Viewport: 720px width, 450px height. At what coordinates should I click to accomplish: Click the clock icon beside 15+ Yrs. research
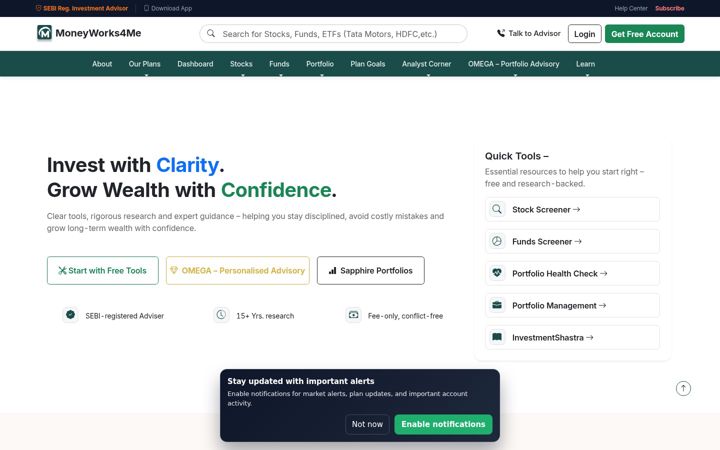coord(221,315)
